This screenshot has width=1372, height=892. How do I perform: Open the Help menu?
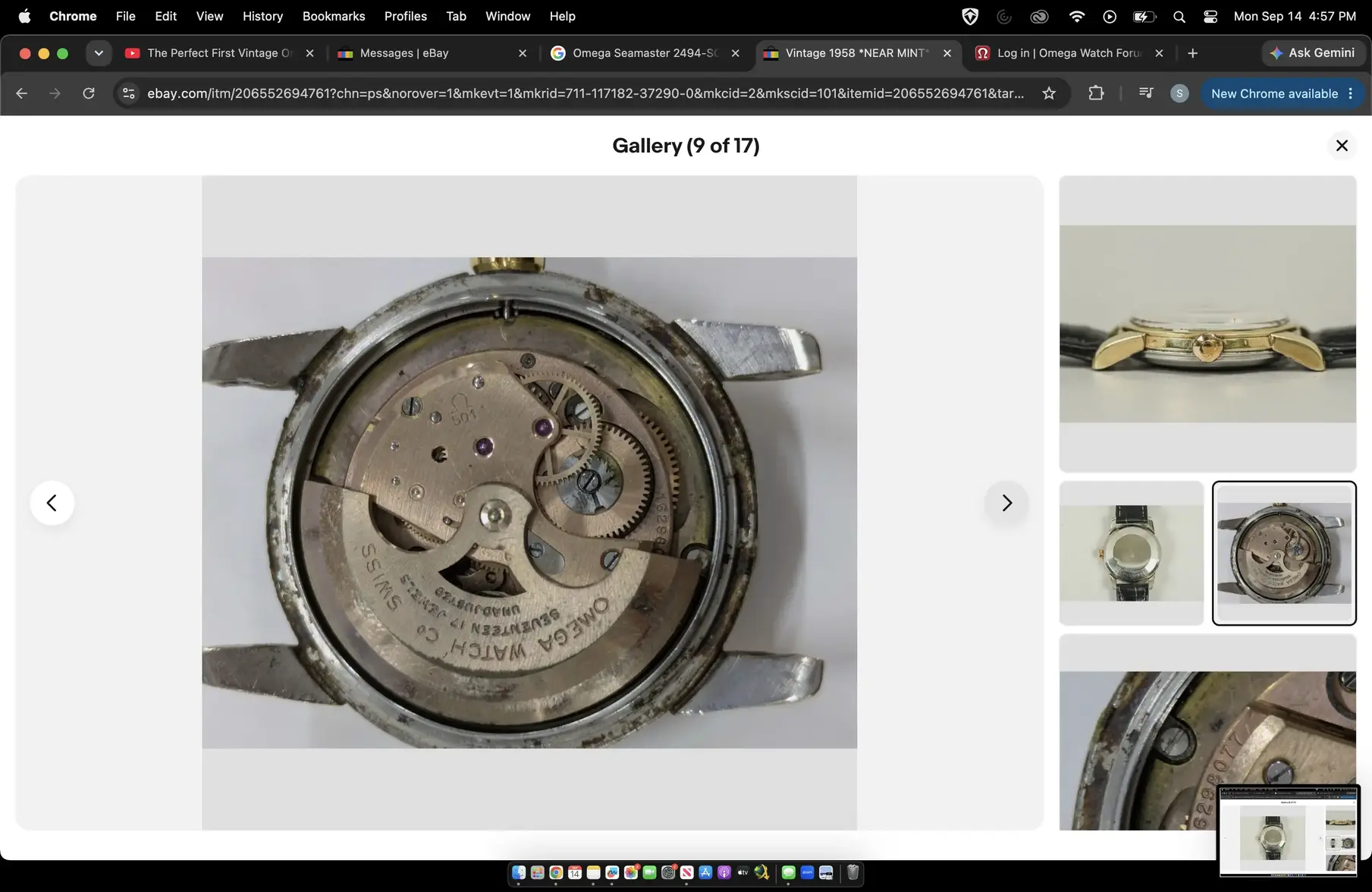562,16
